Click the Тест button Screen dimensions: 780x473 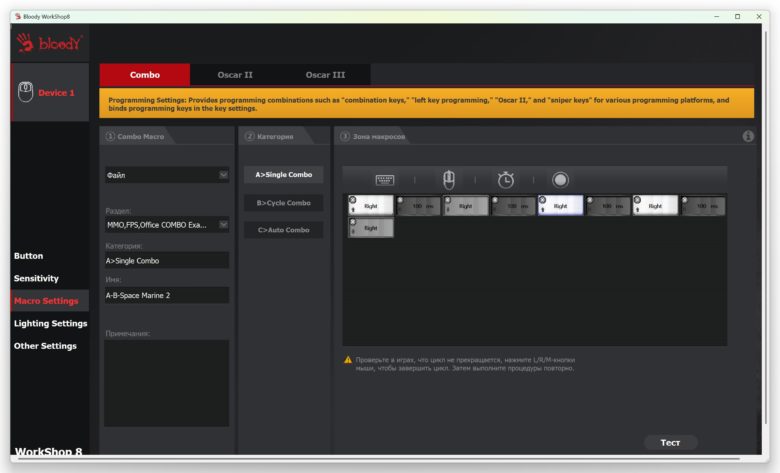670,442
